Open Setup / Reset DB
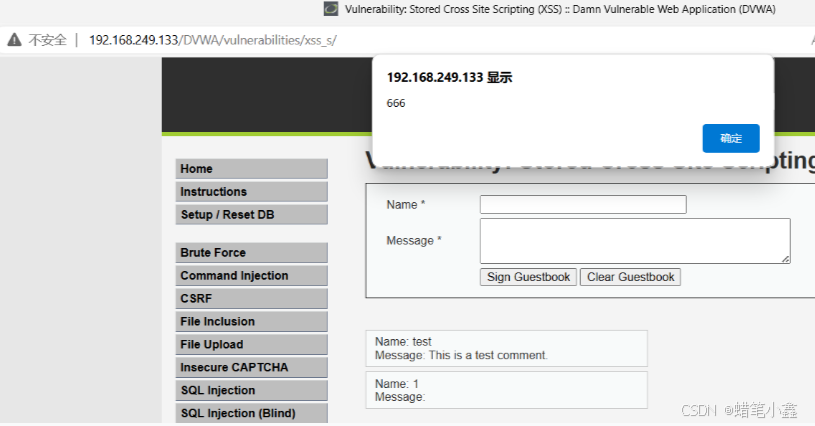Image resolution: width=815 pixels, height=426 pixels. (252, 215)
